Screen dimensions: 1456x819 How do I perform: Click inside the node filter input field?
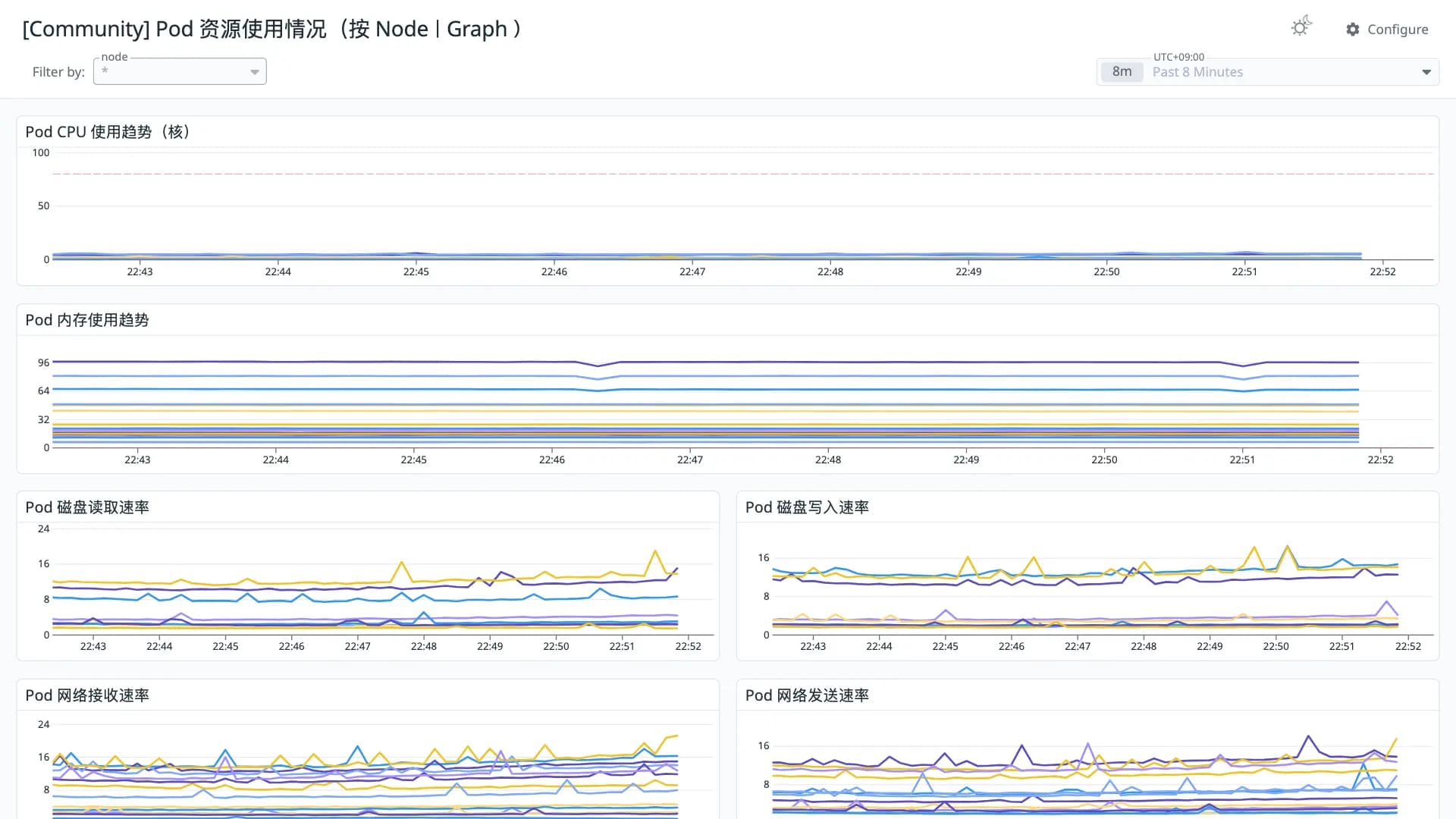pos(180,71)
